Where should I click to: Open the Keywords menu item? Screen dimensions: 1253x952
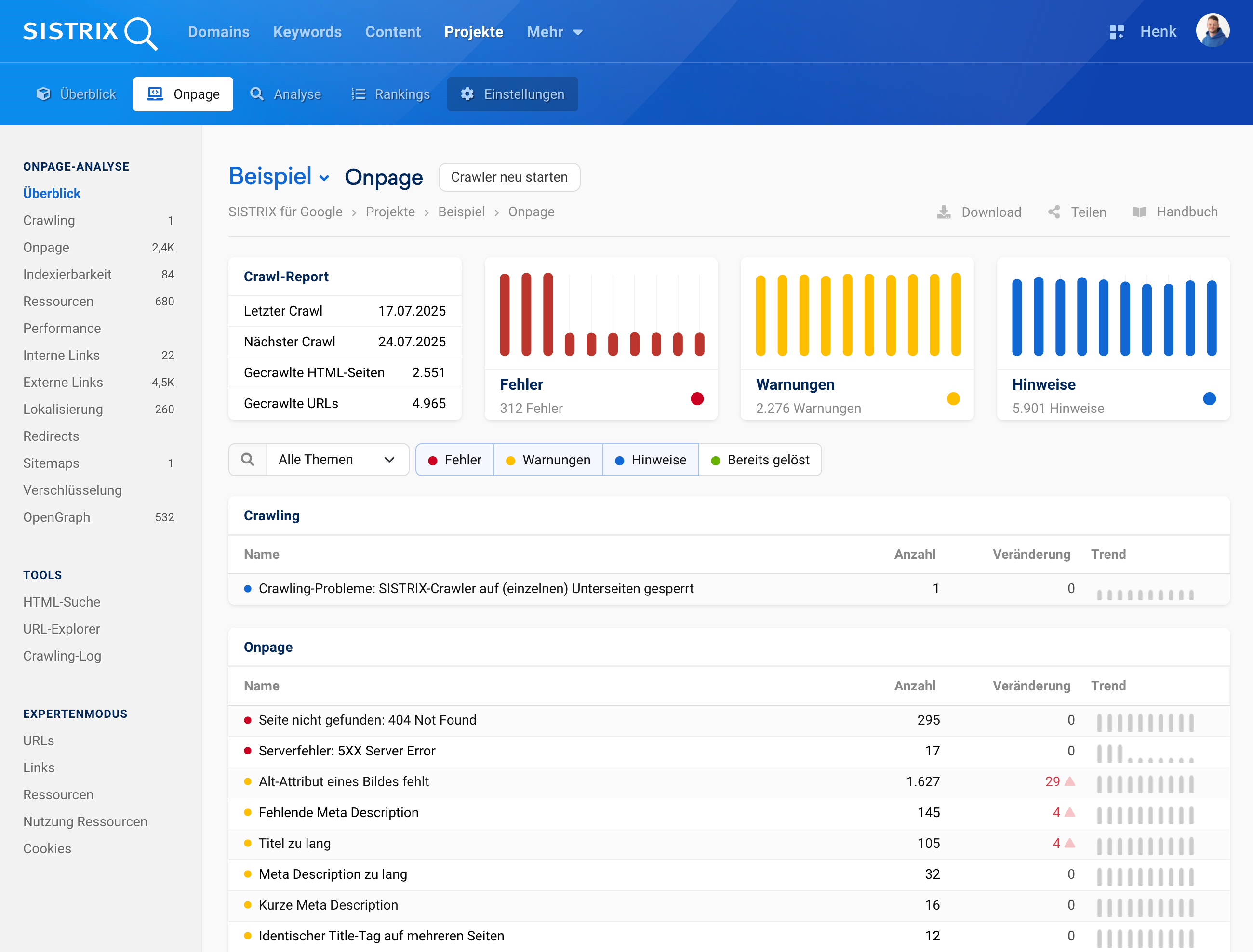tap(307, 32)
